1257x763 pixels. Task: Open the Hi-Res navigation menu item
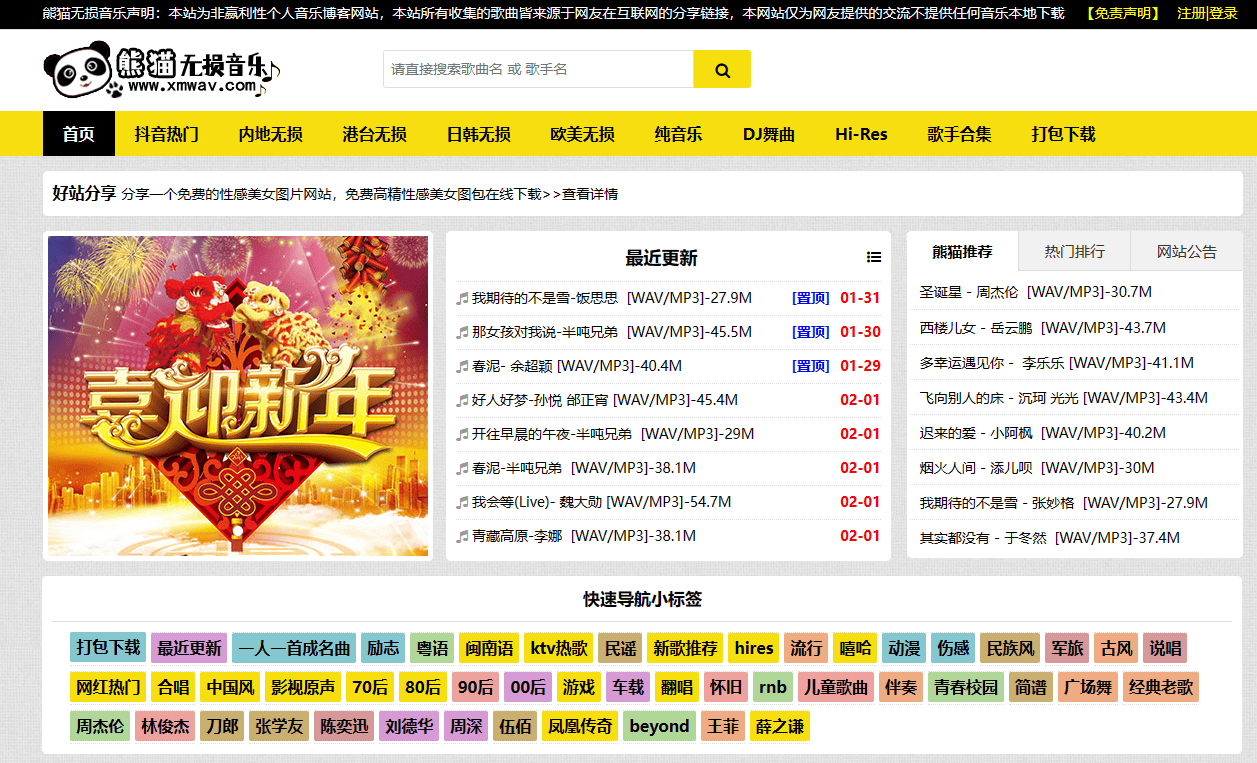click(861, 134)
